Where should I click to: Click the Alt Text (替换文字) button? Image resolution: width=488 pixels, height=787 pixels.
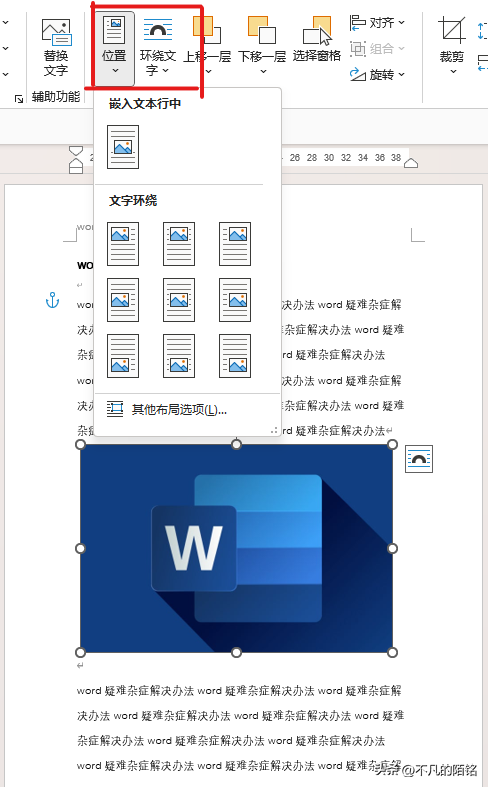[x=56, y=47]
